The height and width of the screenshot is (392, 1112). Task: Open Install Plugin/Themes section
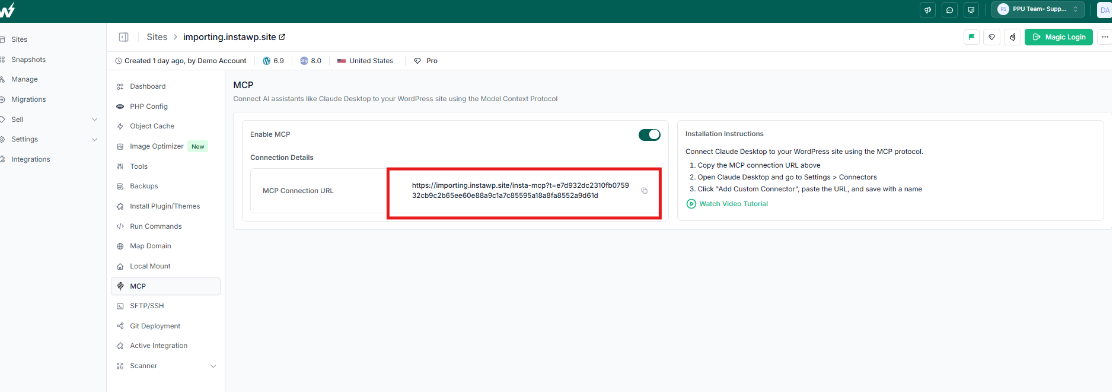(x=166, y=206)
